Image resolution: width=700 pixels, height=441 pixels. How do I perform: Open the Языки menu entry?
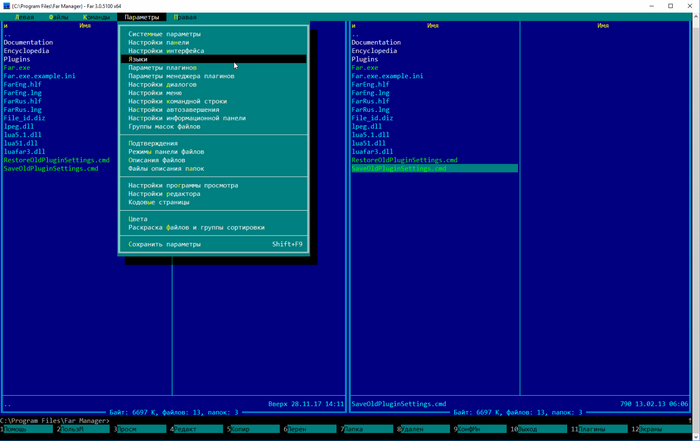point(138,59)
